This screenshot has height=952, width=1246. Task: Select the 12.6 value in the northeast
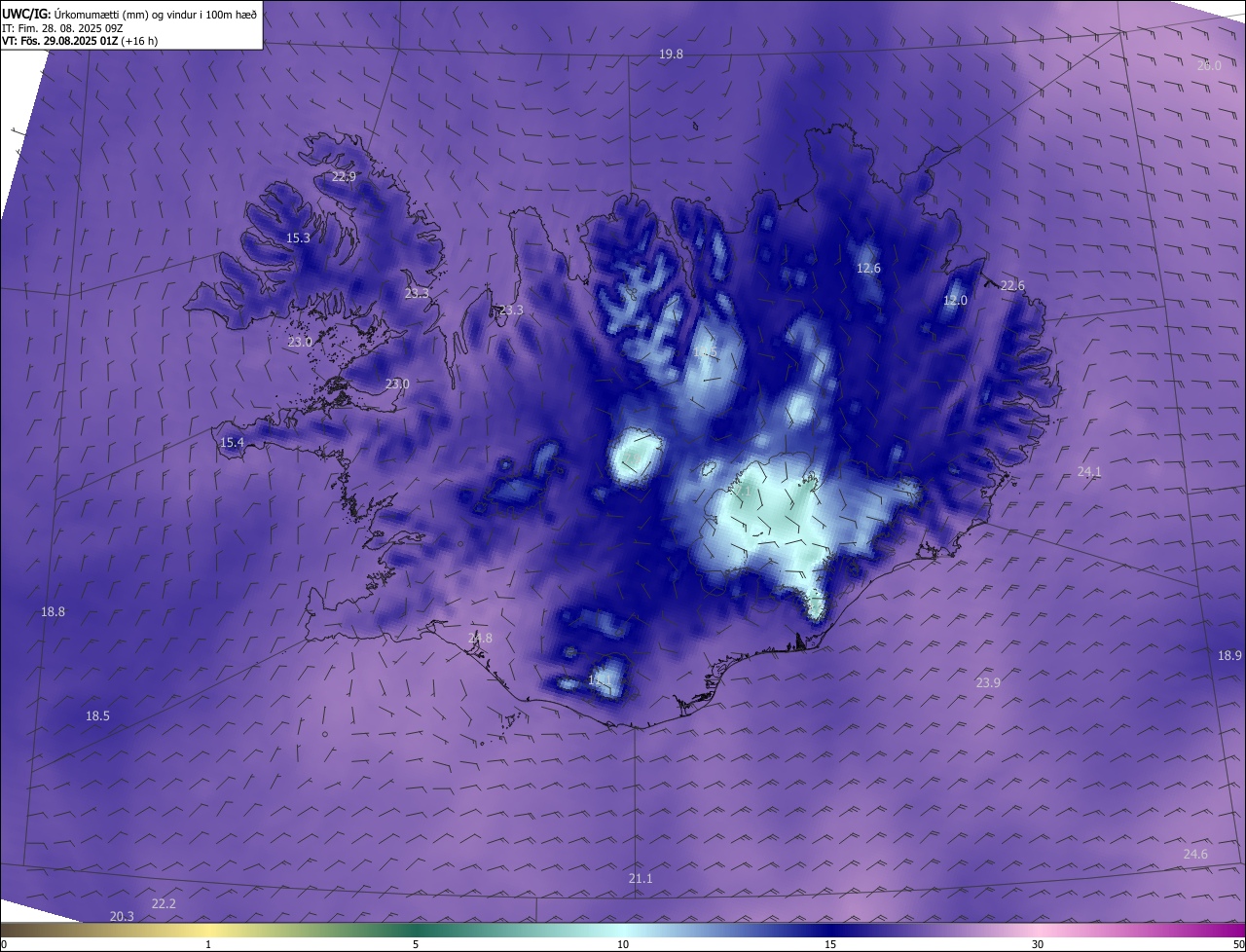[x=868, y=269]
